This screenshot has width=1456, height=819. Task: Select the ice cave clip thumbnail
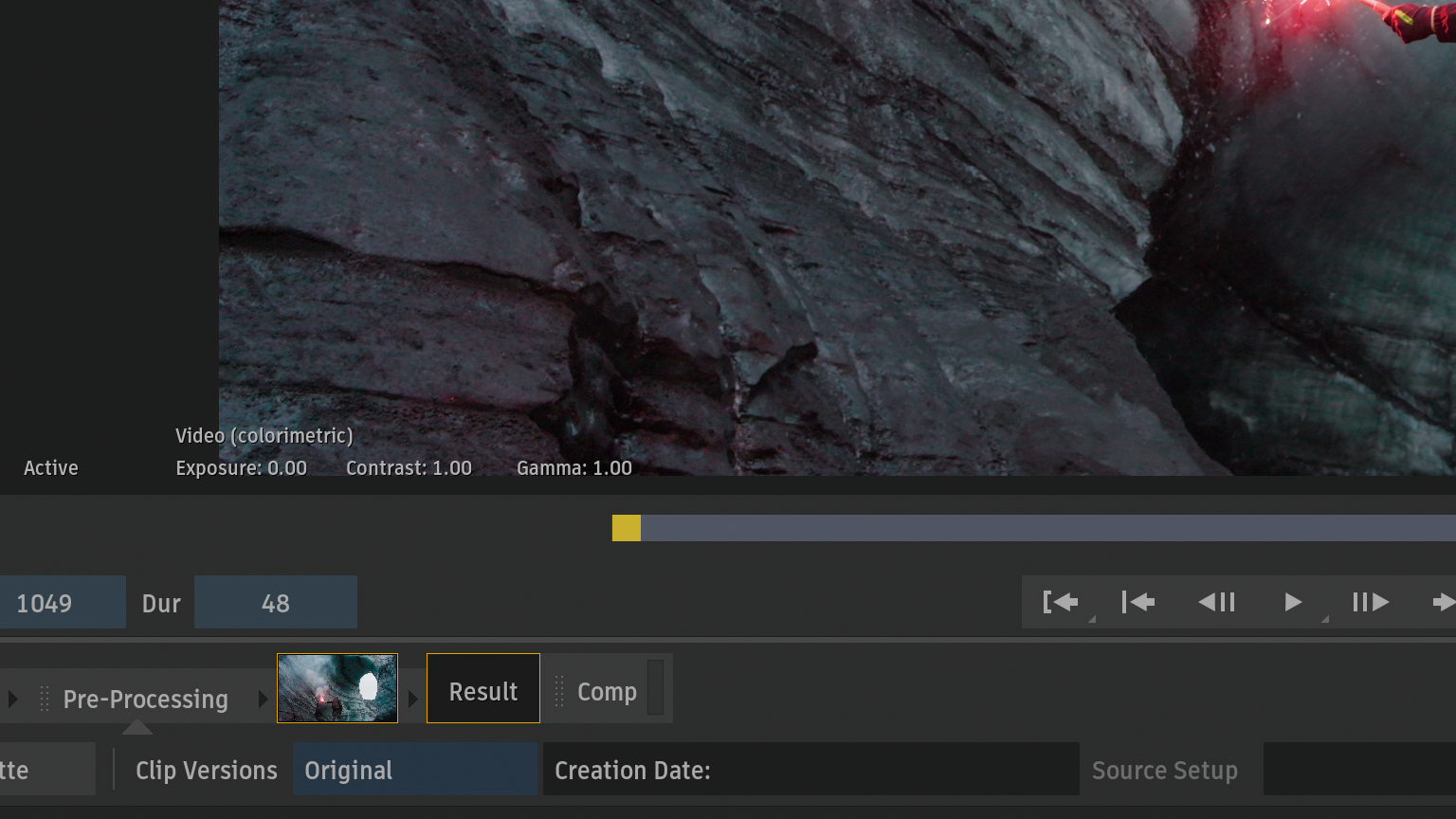(337, 688)
